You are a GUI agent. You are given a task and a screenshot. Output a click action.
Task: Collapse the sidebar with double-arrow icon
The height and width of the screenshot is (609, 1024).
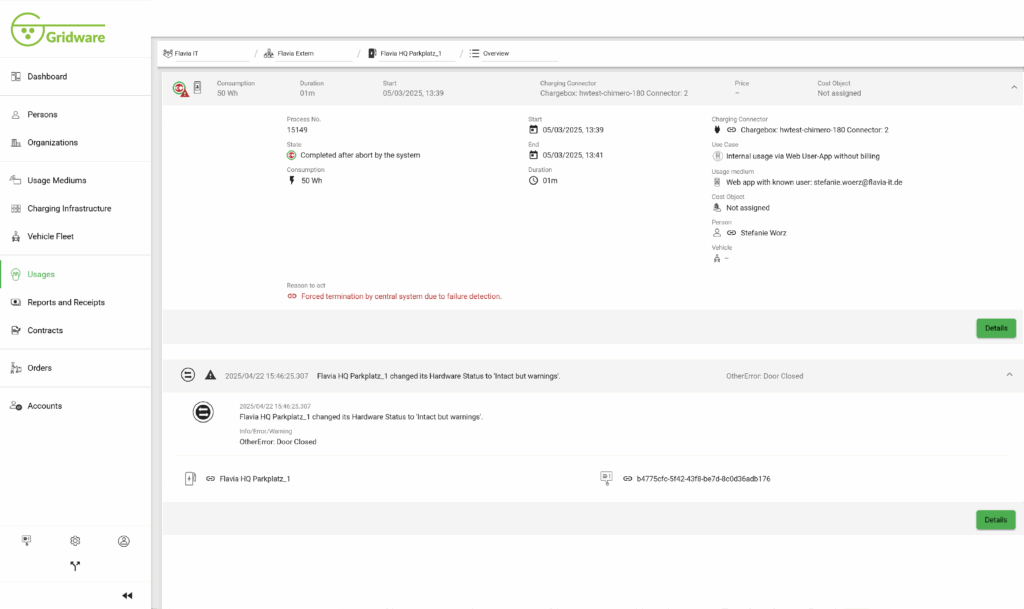[127, 595]
